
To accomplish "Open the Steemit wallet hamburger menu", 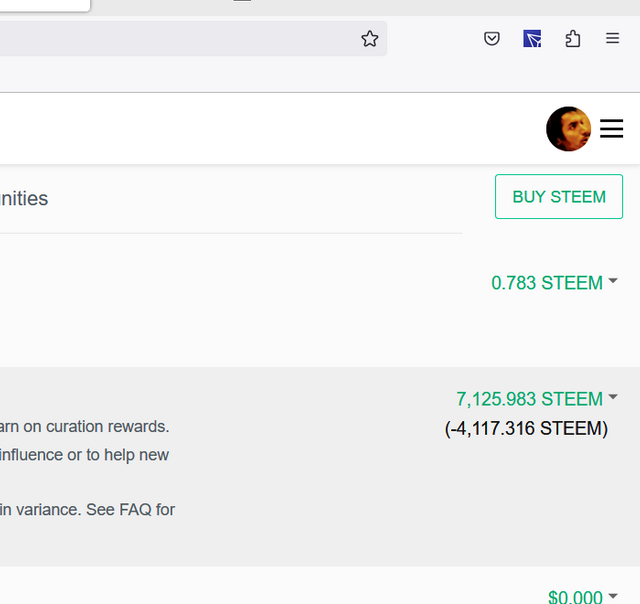I will pos(611,129).
